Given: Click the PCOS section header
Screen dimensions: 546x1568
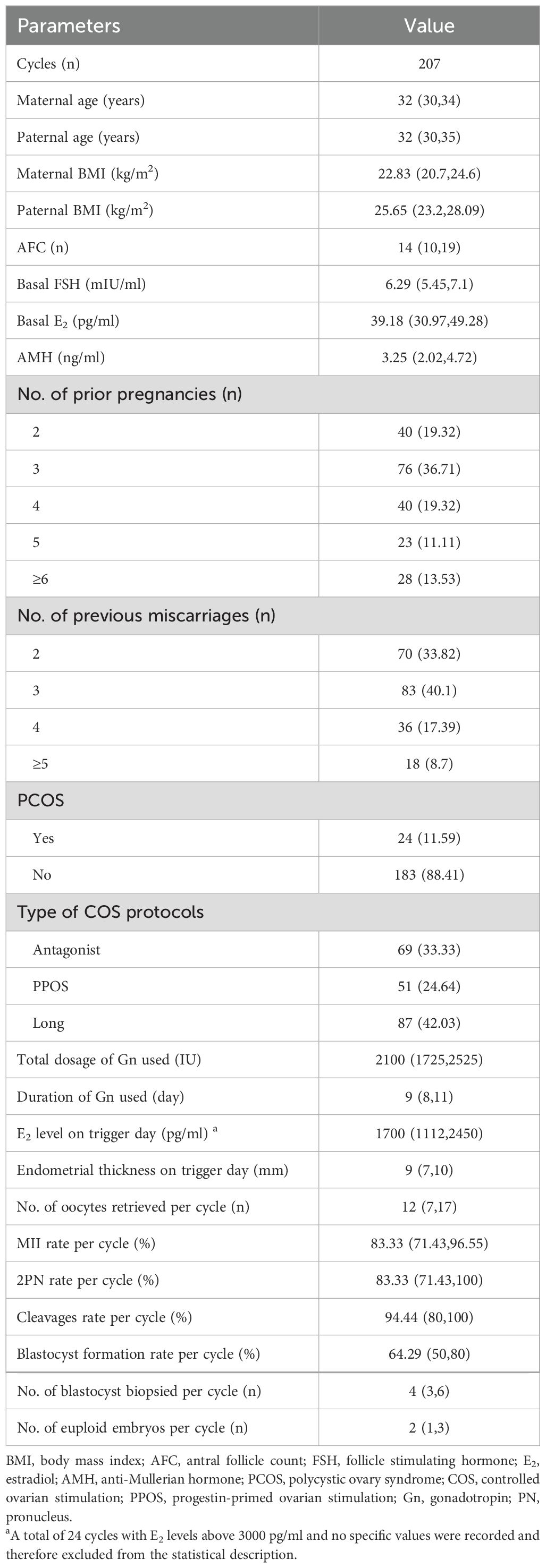Looking at the screenshot, I should [x=41, y=800].
